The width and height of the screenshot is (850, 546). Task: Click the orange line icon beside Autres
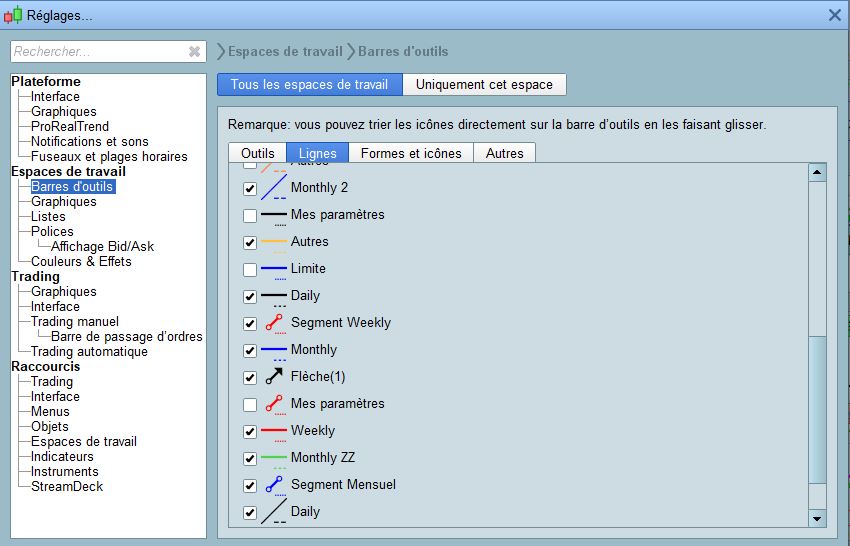(273, 242)
